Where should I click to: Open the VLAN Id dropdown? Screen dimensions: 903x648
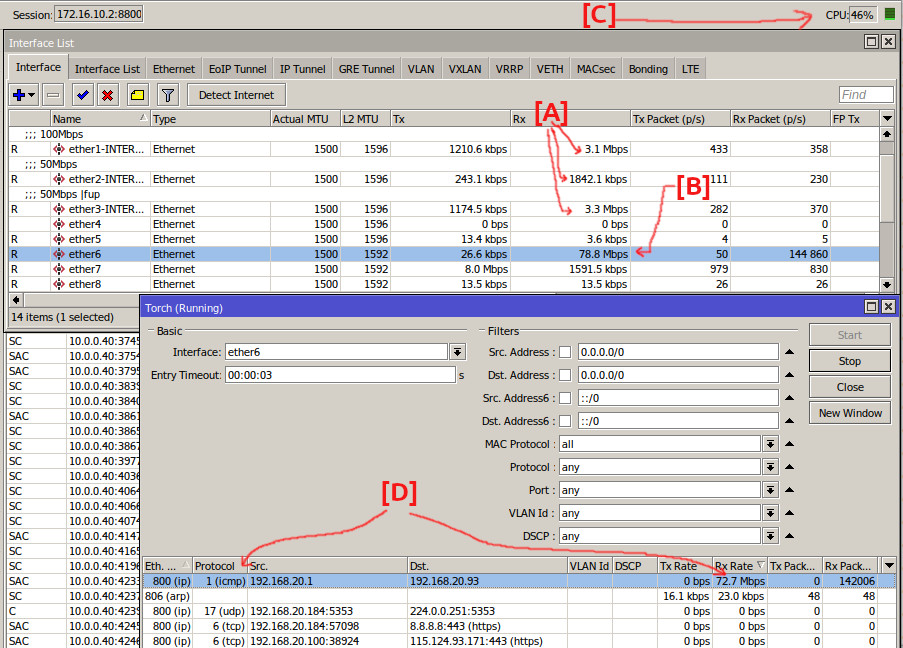771,513
